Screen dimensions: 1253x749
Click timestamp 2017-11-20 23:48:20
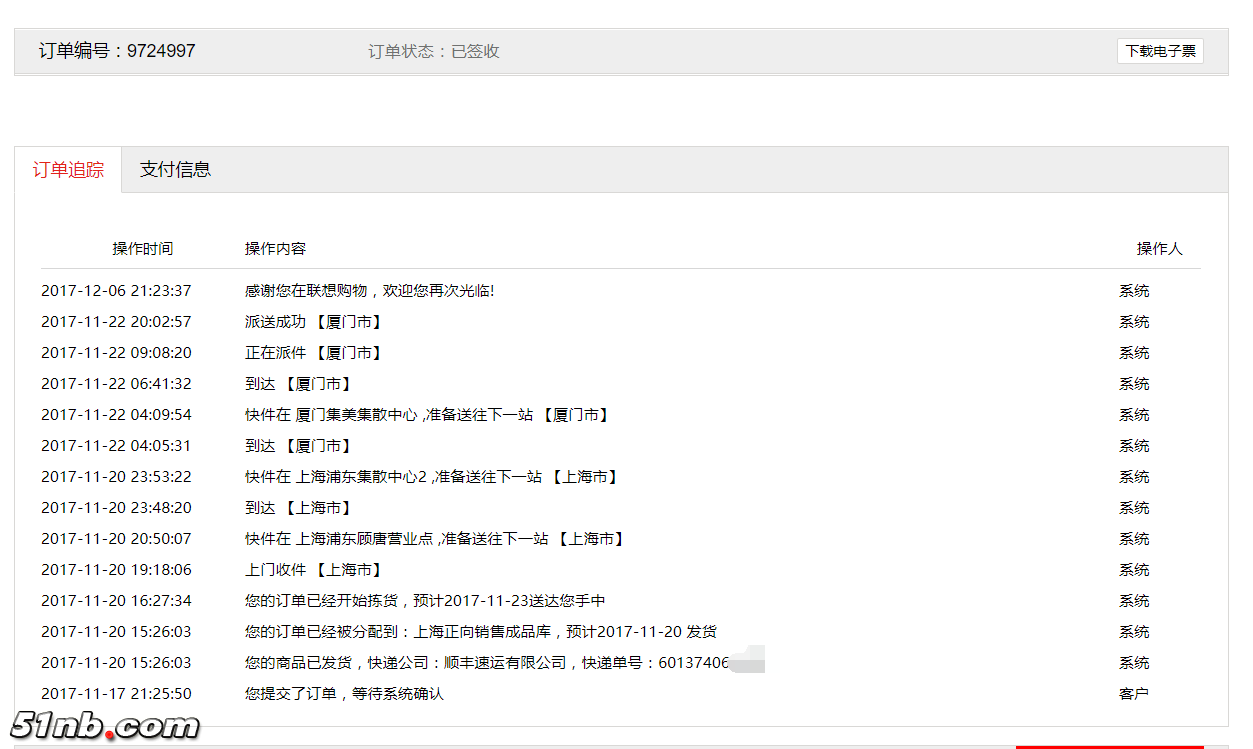click(x=116, y=508)
